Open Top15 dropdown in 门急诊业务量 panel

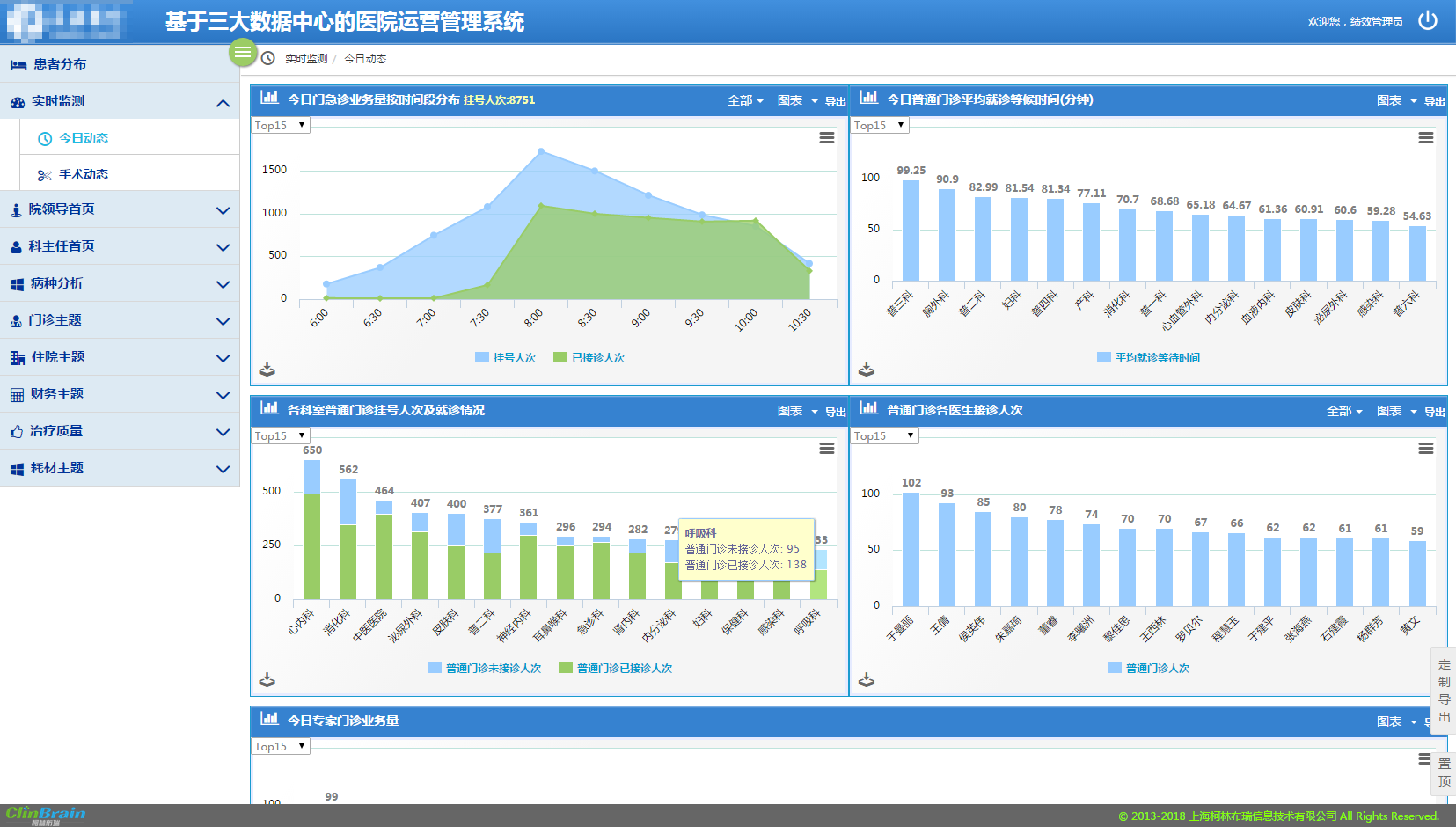point(281,125)
